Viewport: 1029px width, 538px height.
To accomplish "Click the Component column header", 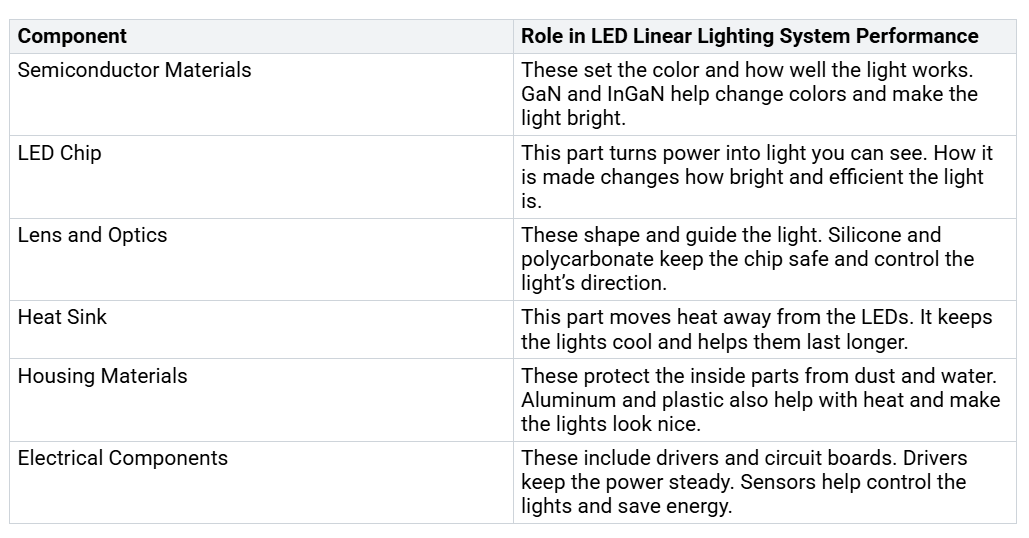I will coord(72,37).
